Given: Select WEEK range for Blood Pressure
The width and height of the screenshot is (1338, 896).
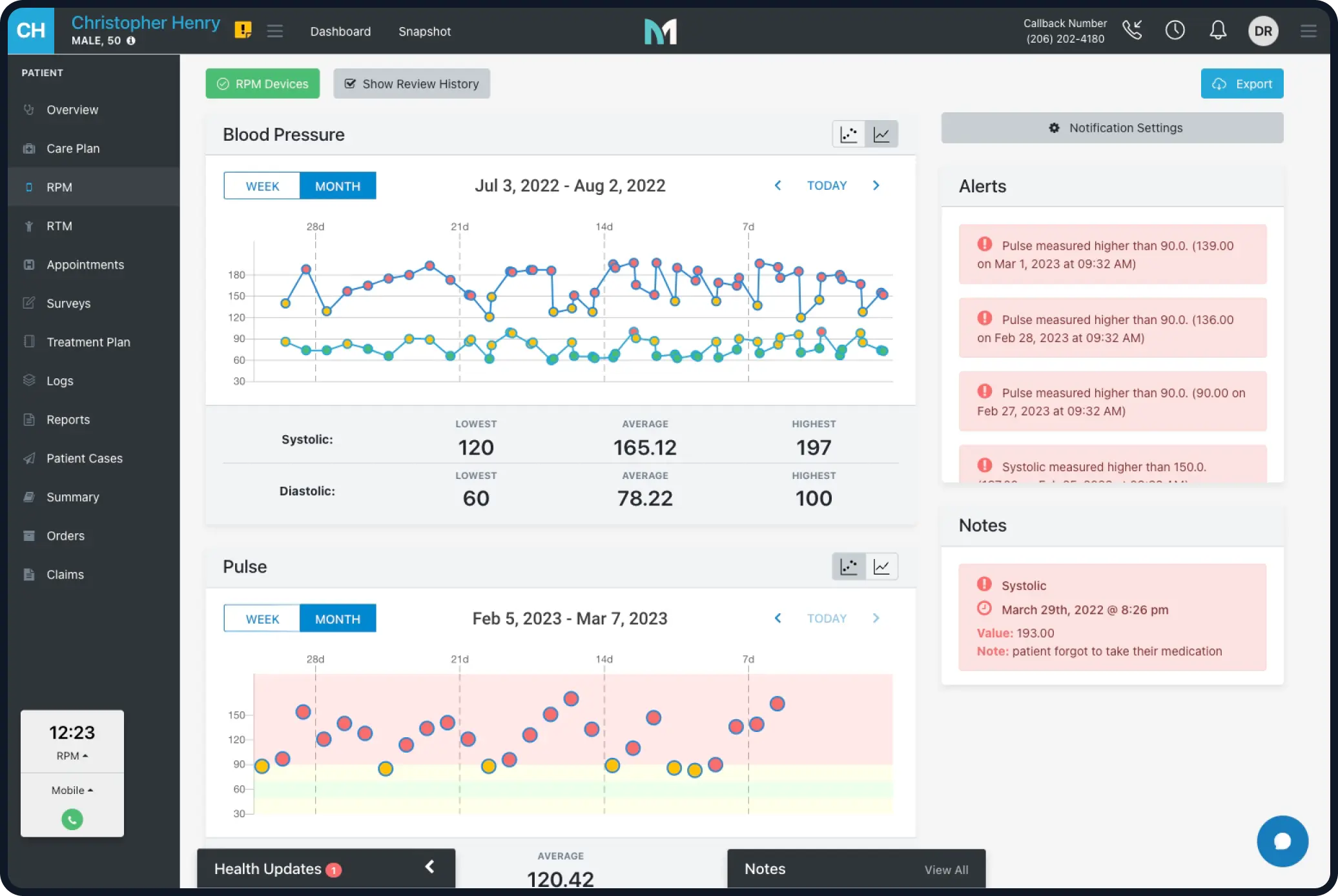Looking at the screenshot, I should tap(262, 186).
